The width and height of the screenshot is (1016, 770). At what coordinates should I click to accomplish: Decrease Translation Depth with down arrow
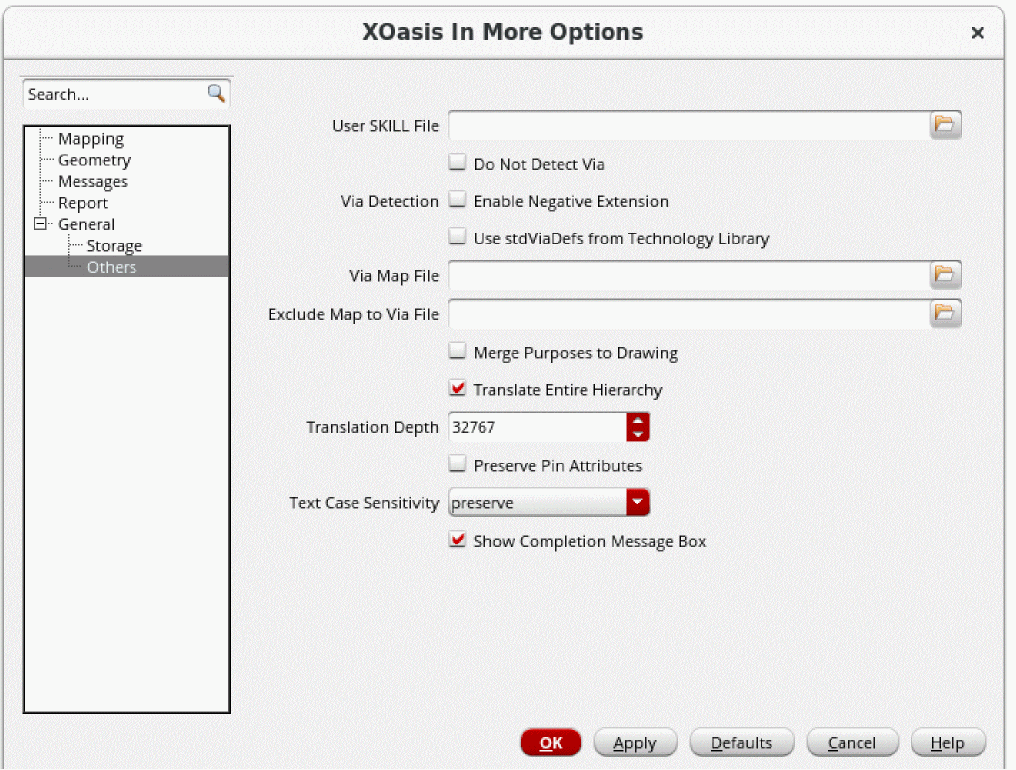[637, 435]
